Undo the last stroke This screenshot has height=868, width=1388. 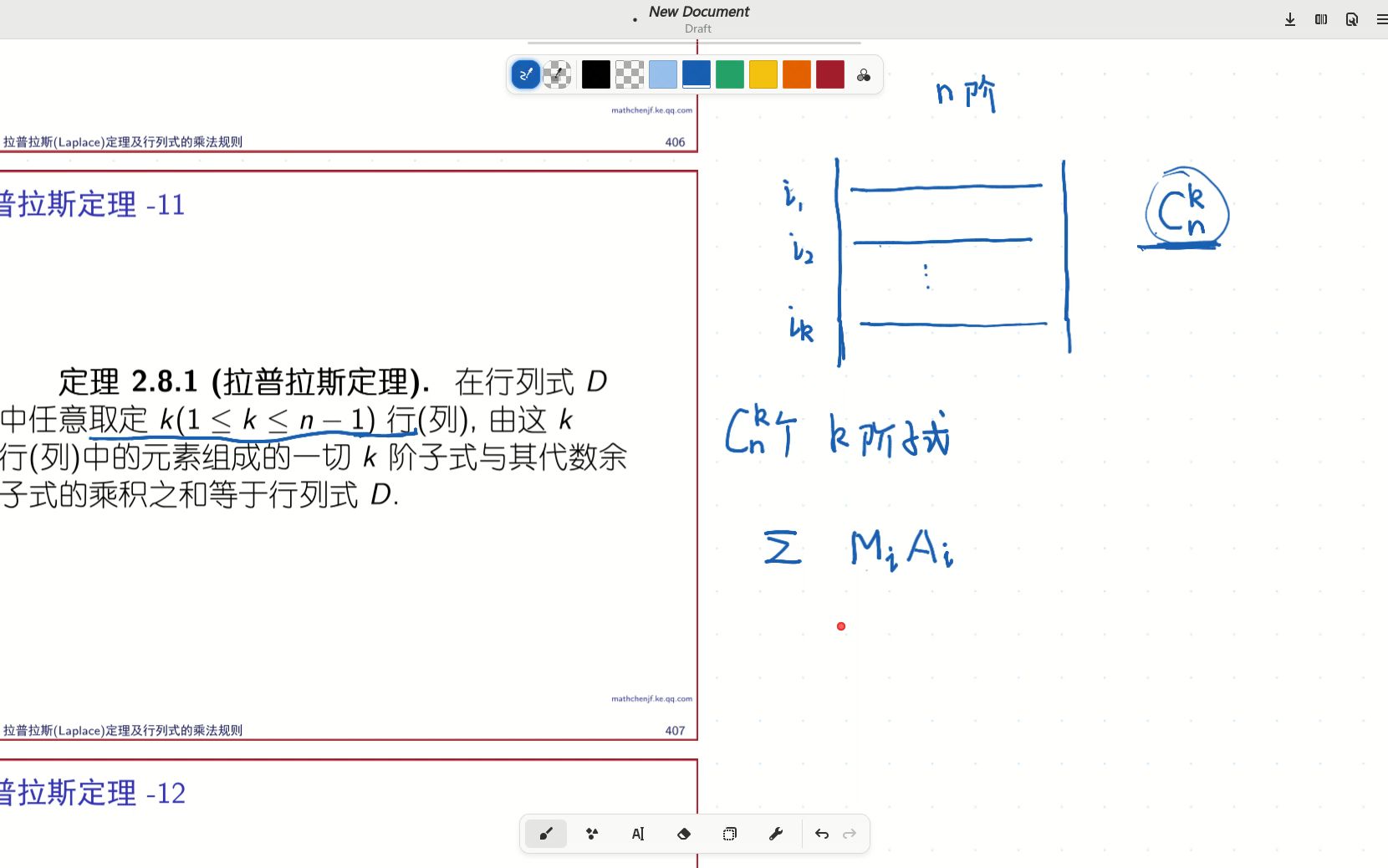[822, 834]
